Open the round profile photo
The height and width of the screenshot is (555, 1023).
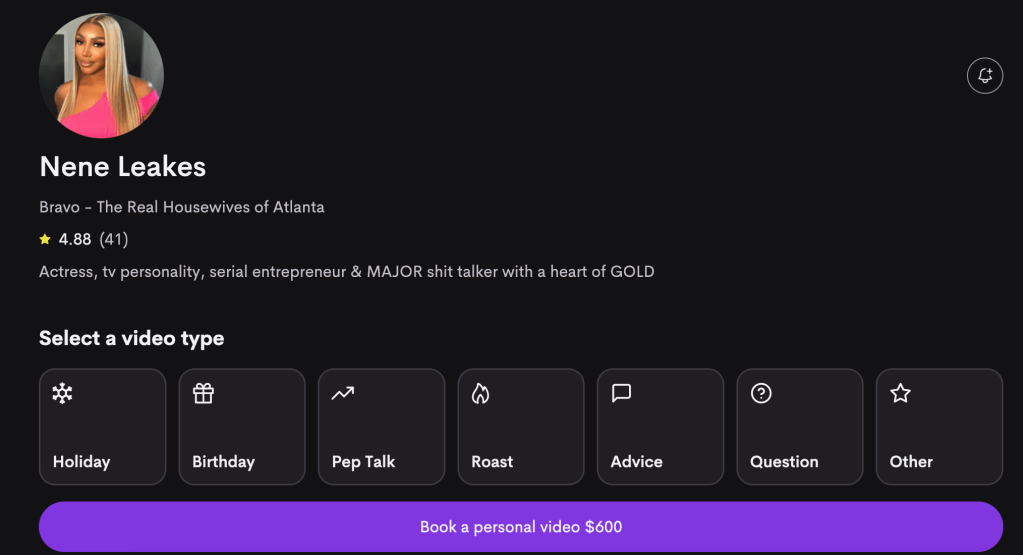[101, 76]
